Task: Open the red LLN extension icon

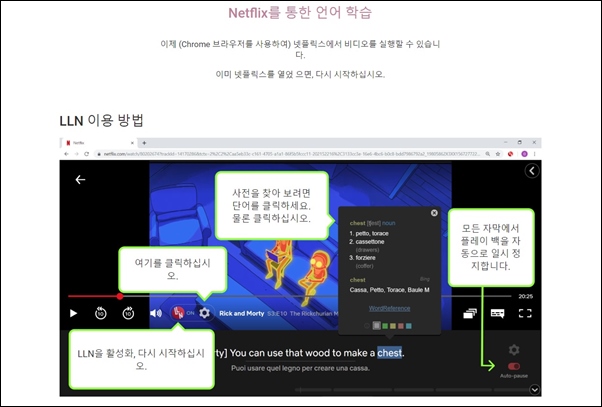Action: [511, 154]
